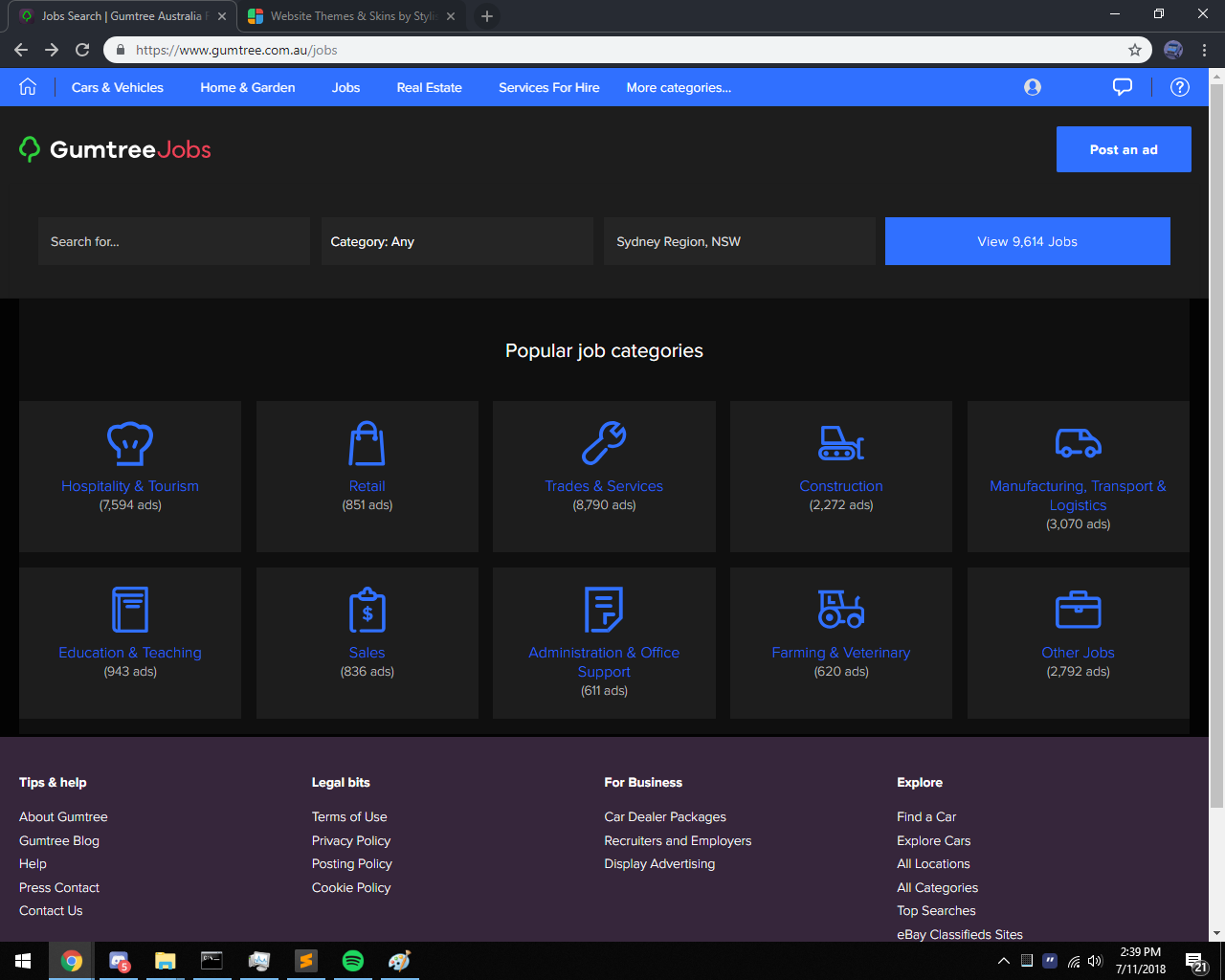Click the help question mark icon
Viewport: 1225px width, 980px height.
[x=1179, y=87]
